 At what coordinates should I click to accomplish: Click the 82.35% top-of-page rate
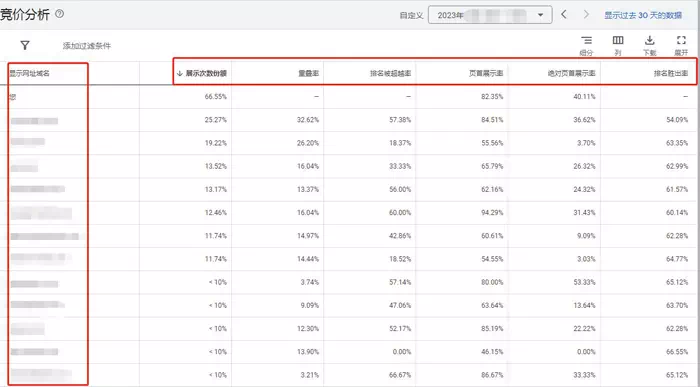click(x=492, y=96)
